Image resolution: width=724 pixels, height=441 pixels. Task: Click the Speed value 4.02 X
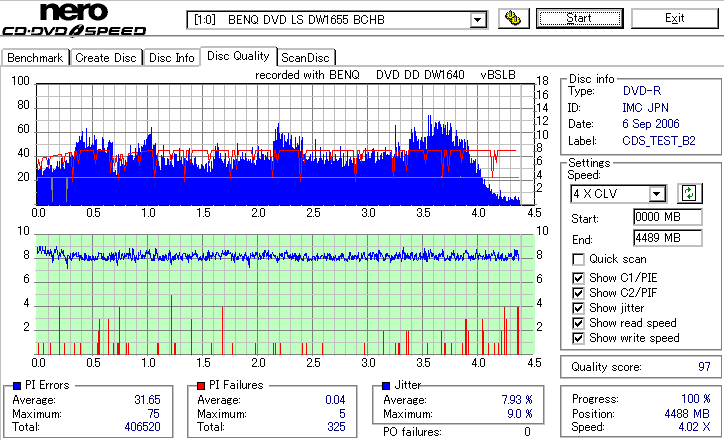click(x=694, y=427)
